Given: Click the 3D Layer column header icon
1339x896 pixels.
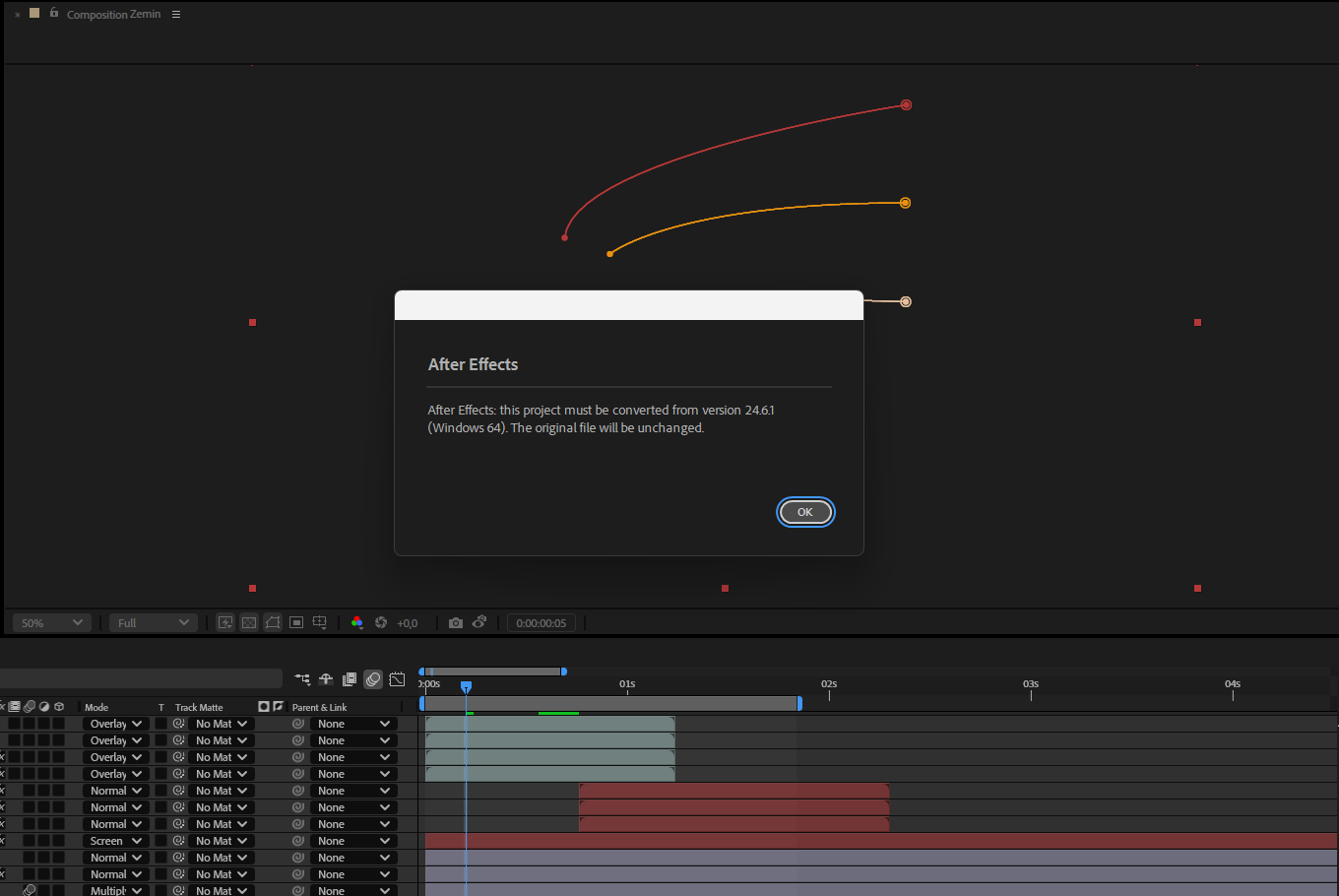Looking at the screenshot, I should [x=59, y=707].
